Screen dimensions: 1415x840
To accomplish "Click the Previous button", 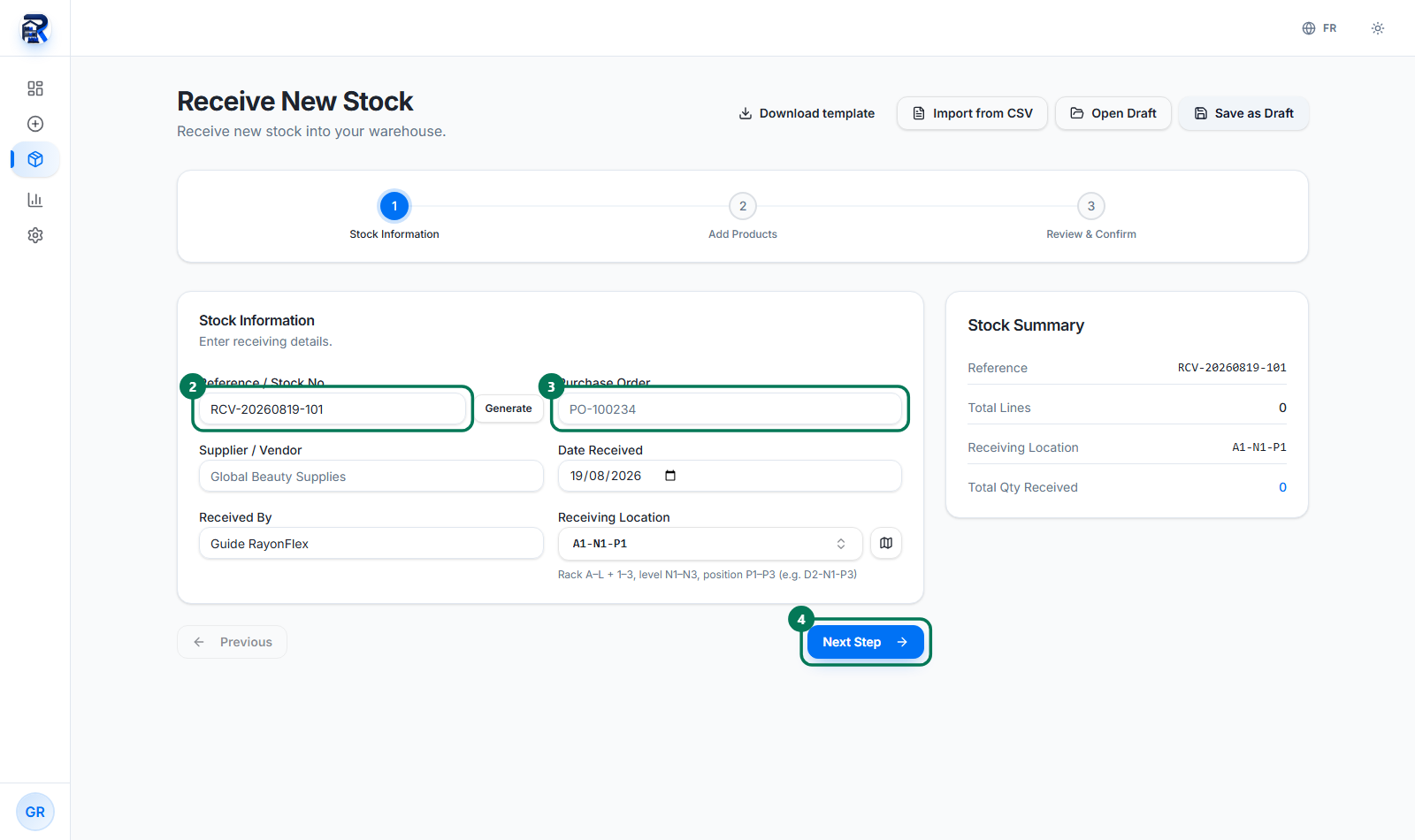I will click(x=232, y=642).
